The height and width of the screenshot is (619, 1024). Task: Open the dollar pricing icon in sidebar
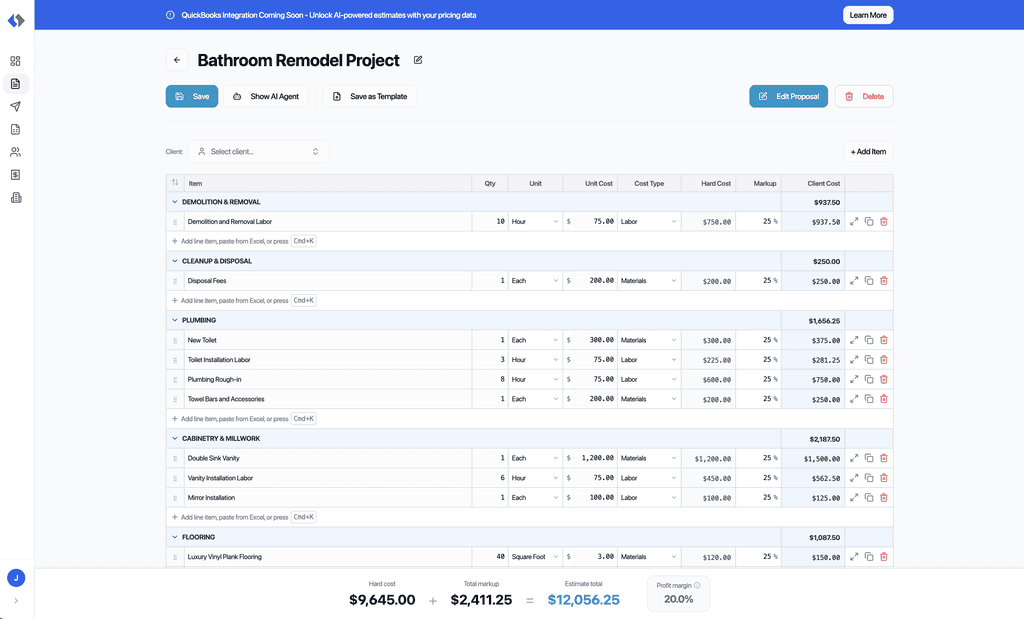[16, 175]
